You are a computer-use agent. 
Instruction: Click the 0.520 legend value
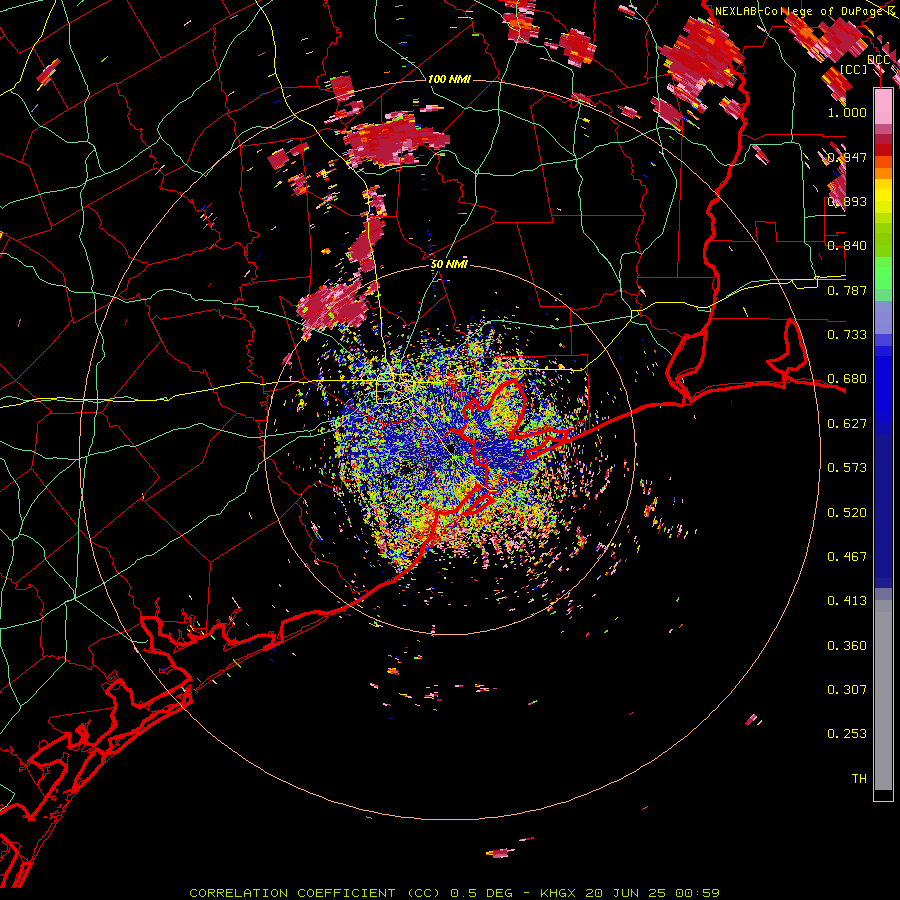point(847,512)
